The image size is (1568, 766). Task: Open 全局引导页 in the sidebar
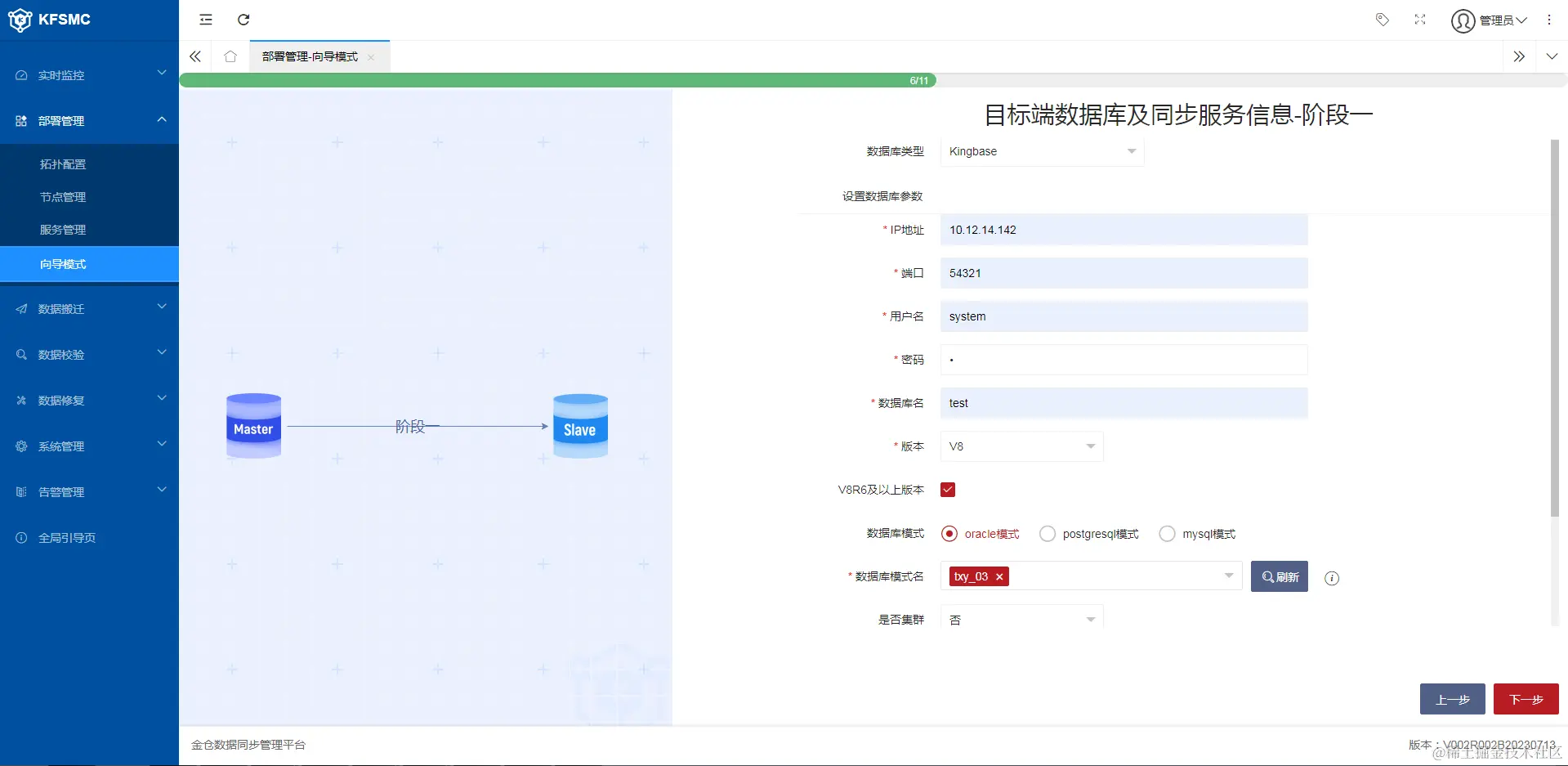coord(67,538)
